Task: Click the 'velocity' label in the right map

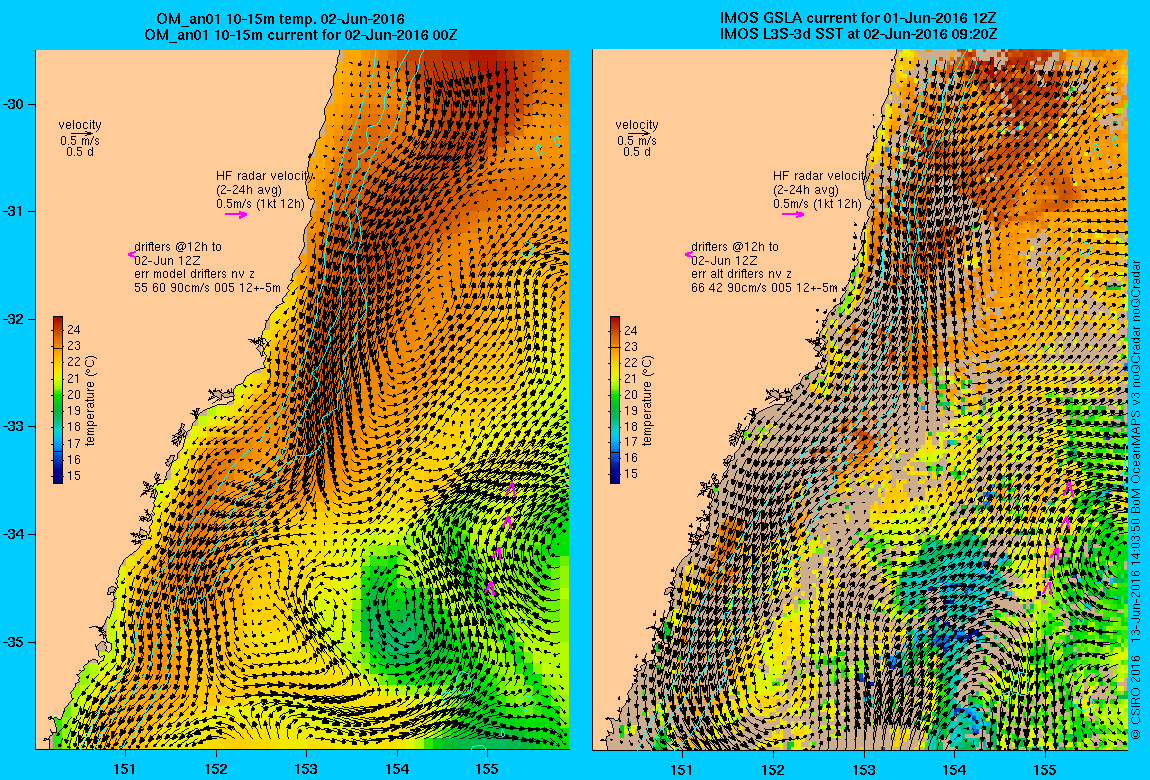Action: coord(637,125)
